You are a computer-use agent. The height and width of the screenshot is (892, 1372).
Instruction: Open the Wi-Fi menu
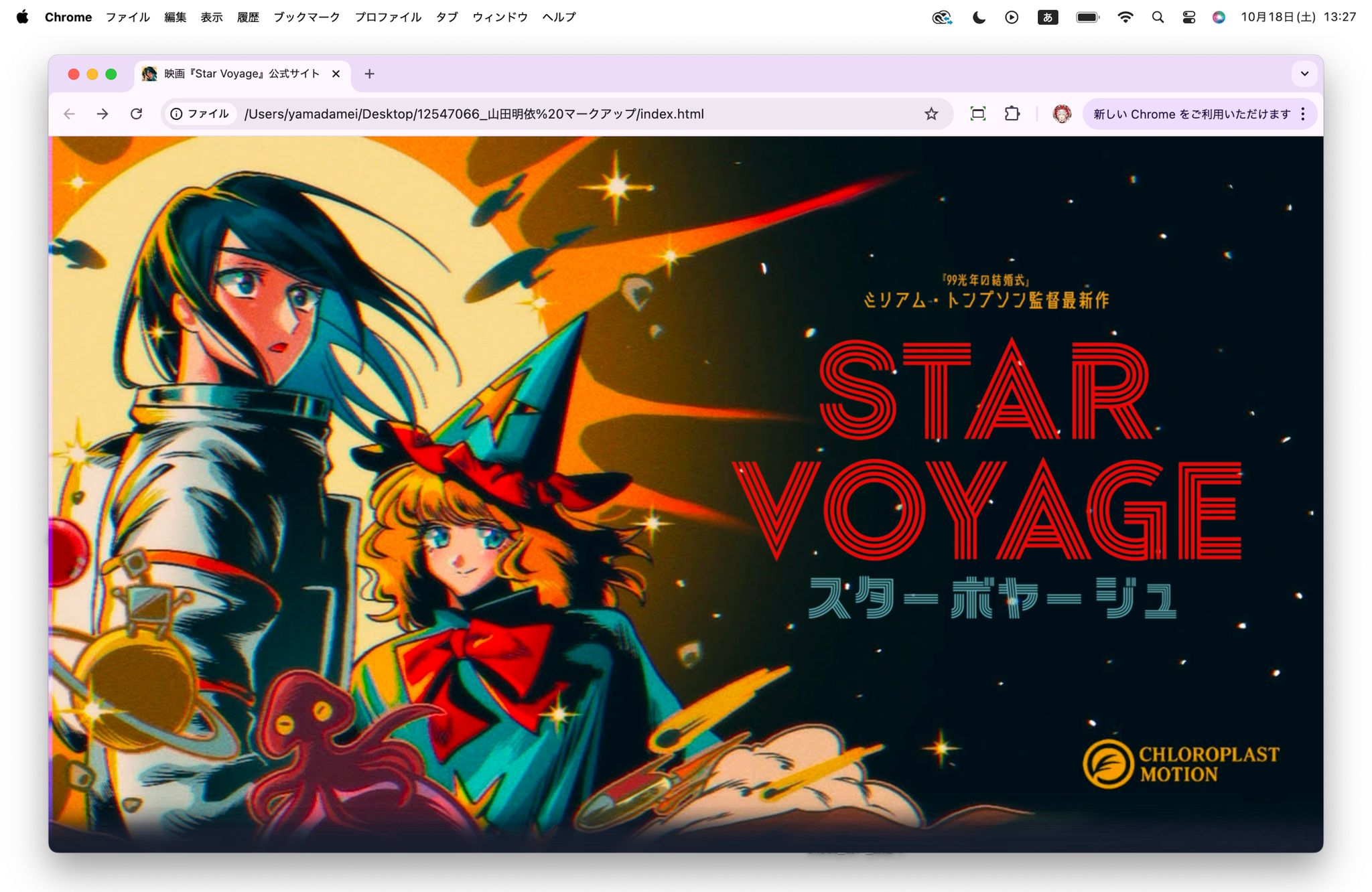pos(1125,17)
